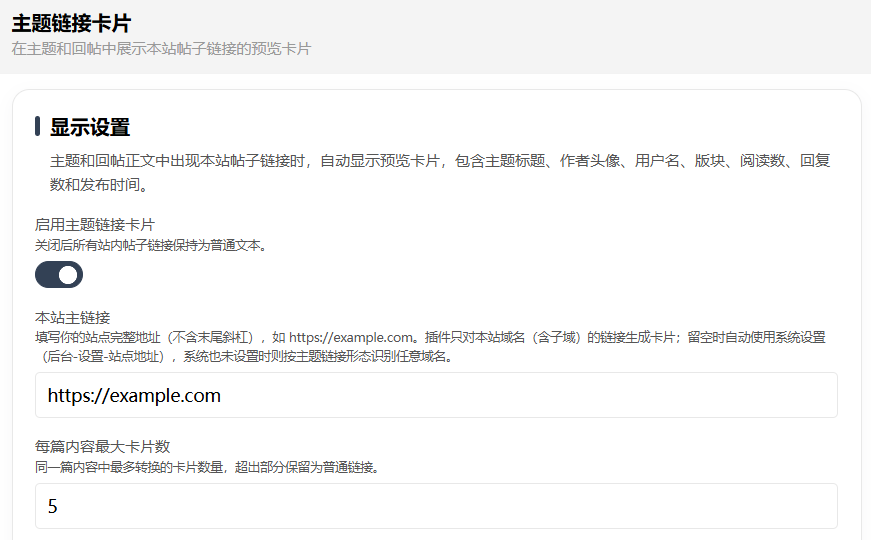This screenshot has width=871, height=540.
Task: Click the example URL inside 本站主链接 help text
Action: 351,337
